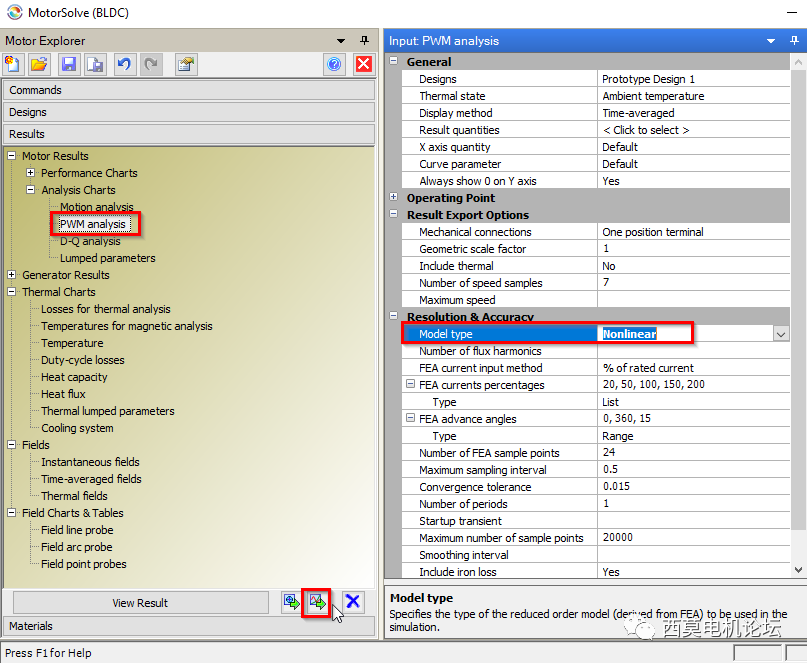Open the properties/settings toolbar icon
The height and width of the screenshot is (663, 807).
[186, 64]
